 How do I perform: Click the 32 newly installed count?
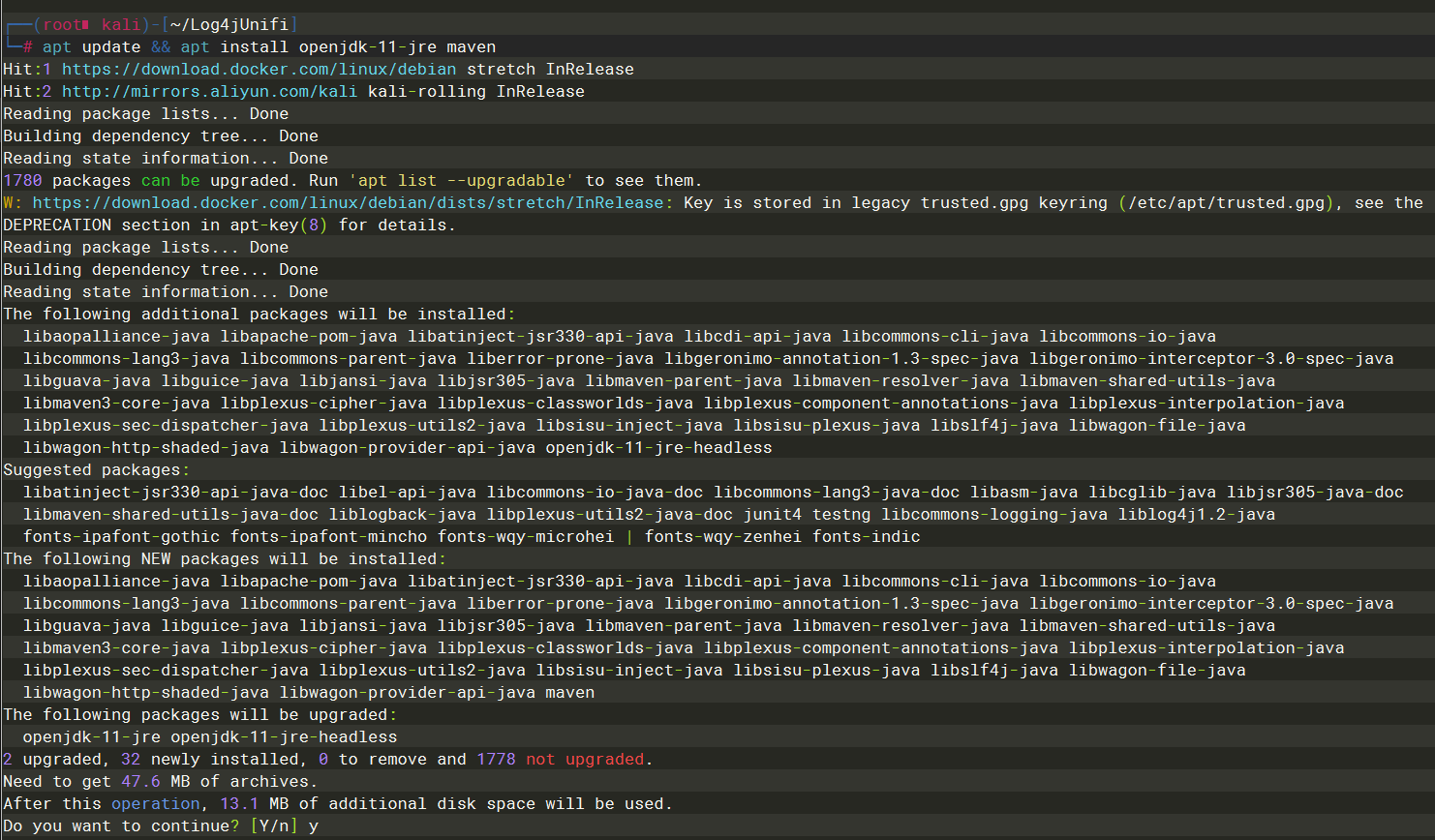click(131, 759)
